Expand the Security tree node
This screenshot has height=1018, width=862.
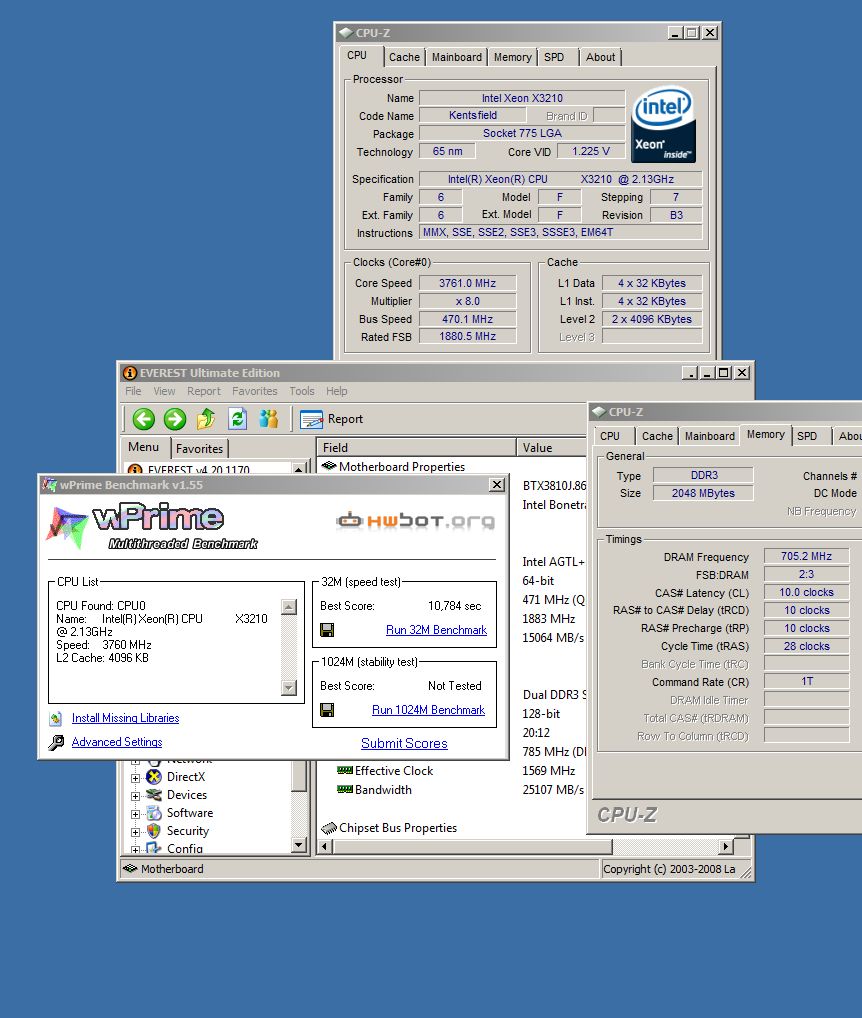pyautogui.click(x=135, y=832)
